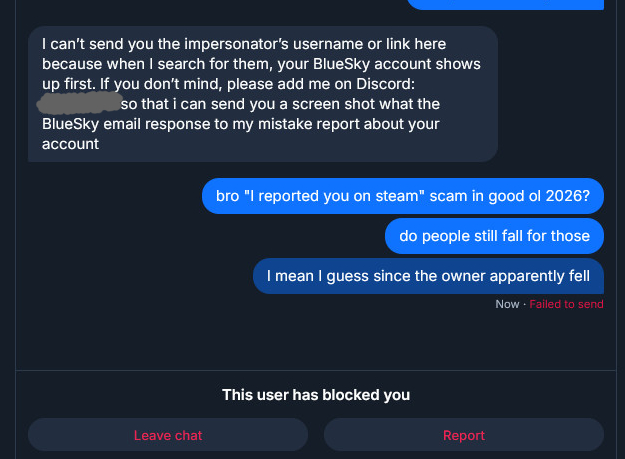Click the received message about the impersonator
The height and width of the screenshot is (459, 625).
[x=262, y=94]
